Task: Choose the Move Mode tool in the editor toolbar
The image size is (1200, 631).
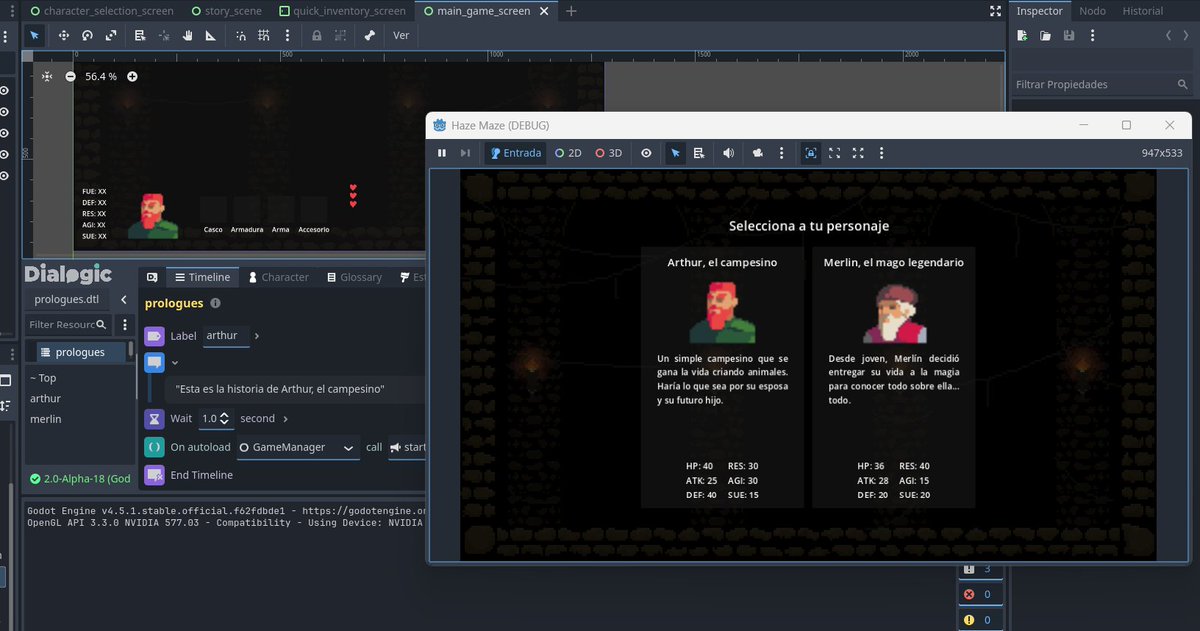Action: click(64, 35)
